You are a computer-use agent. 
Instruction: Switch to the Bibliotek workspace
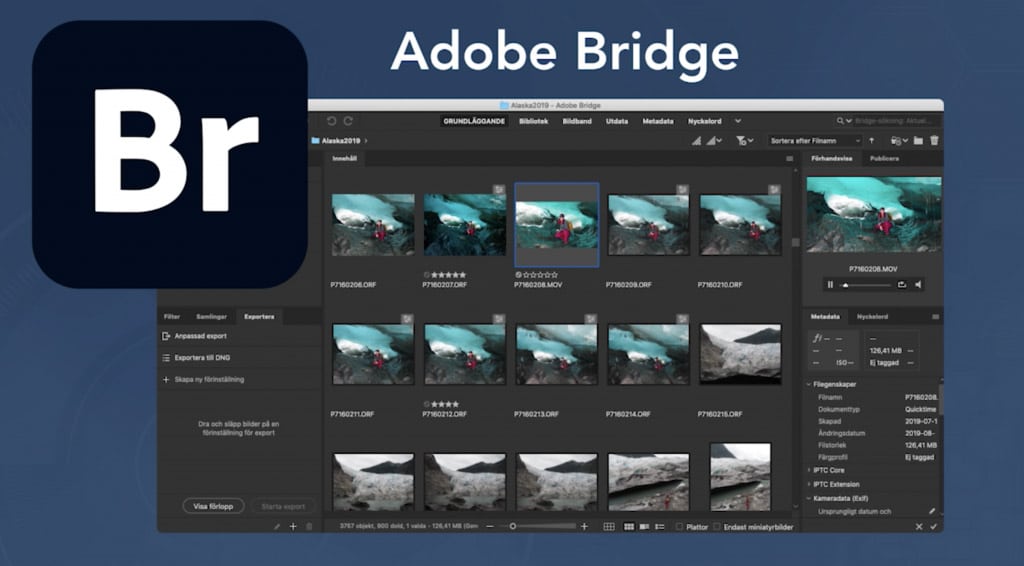click(531, 121)
